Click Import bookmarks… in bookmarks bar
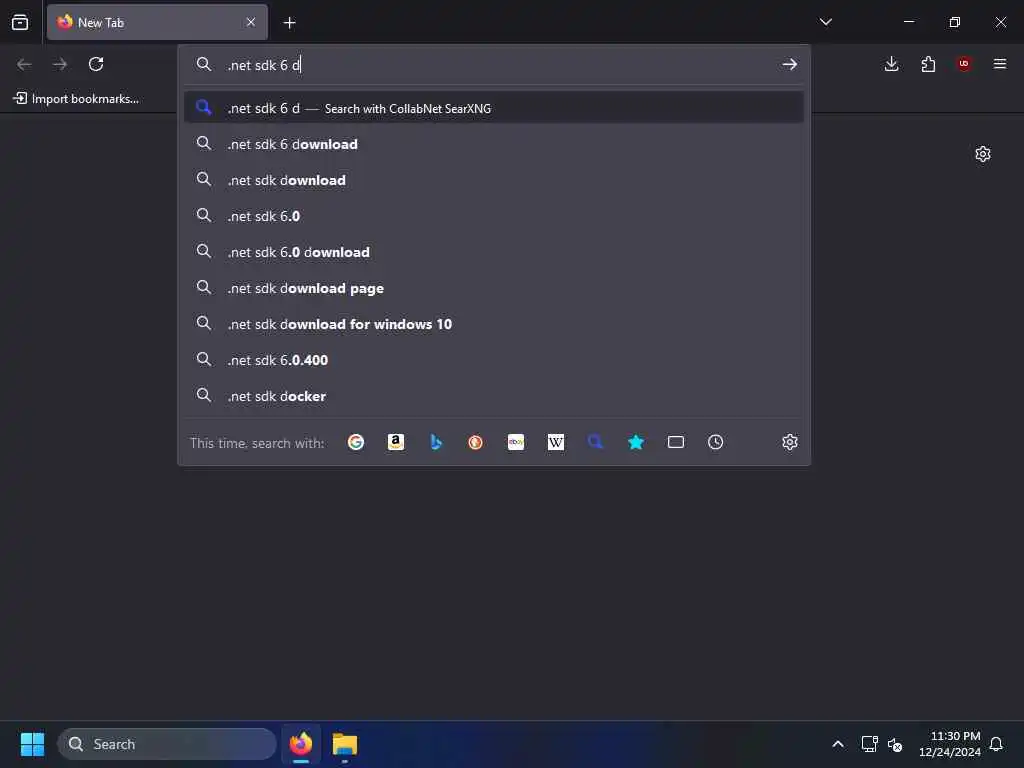The image size is (1024, 768). pos(76,99)
